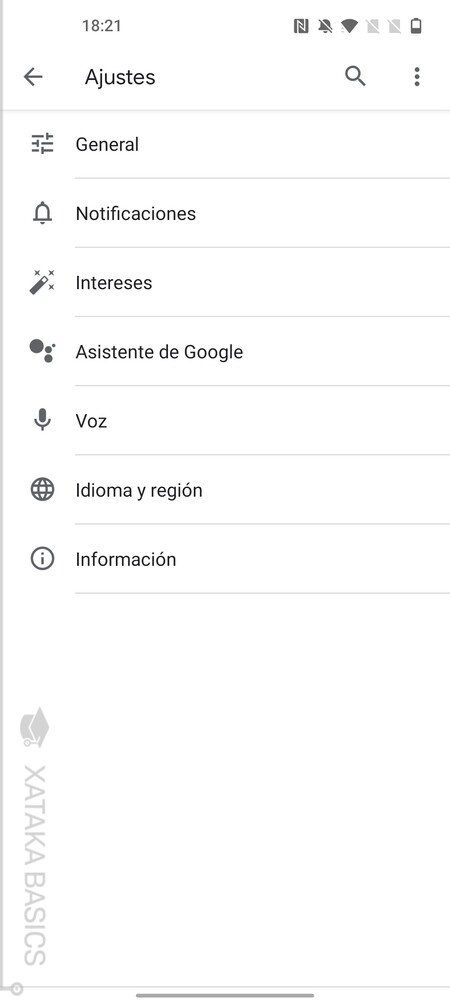Tap the Ajustes page title
The width and height of the screenshot is (450, 1005).
click(x=120, y=77)
